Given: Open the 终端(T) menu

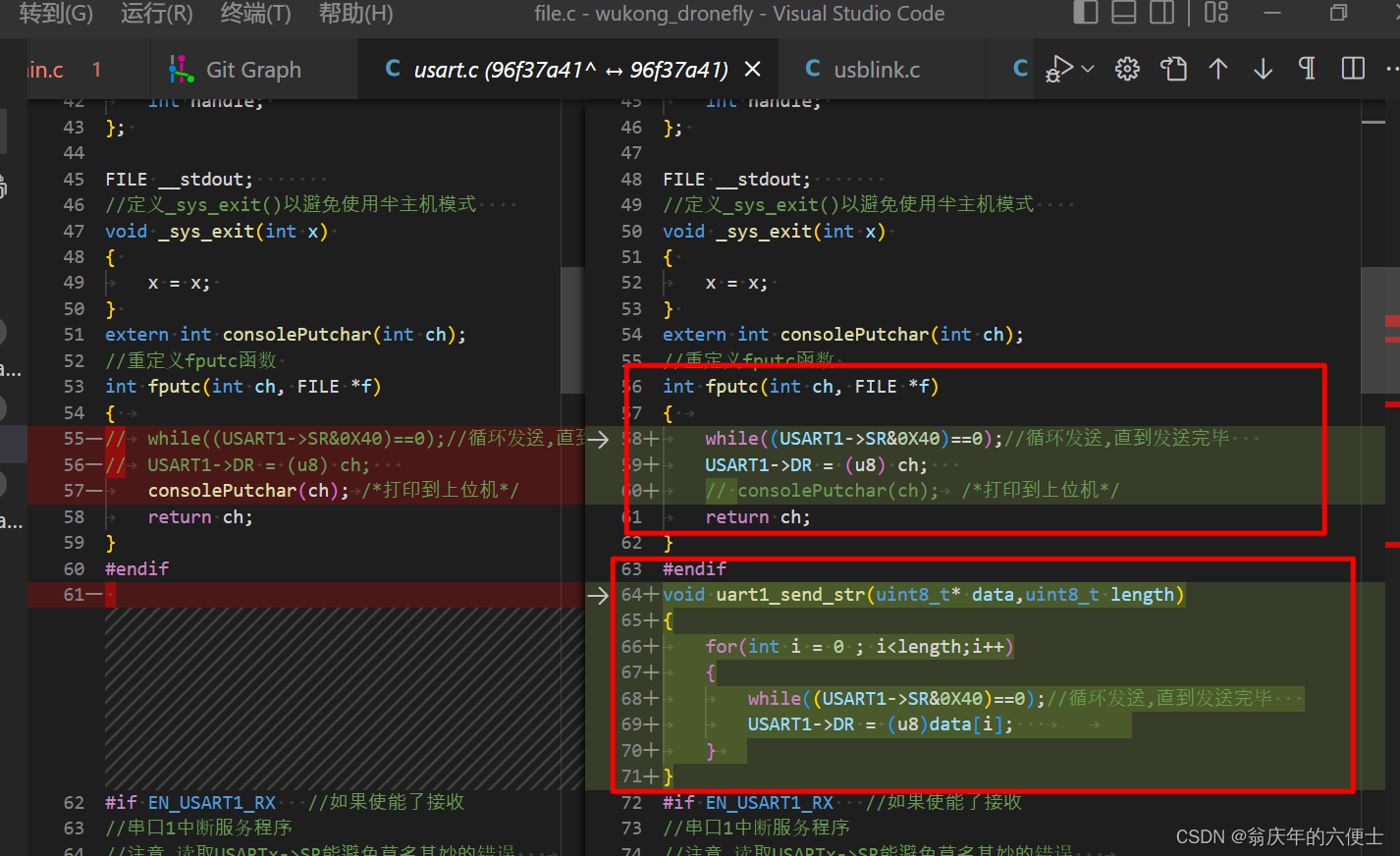Looking at the screenshot, I should tap(255, 14).
